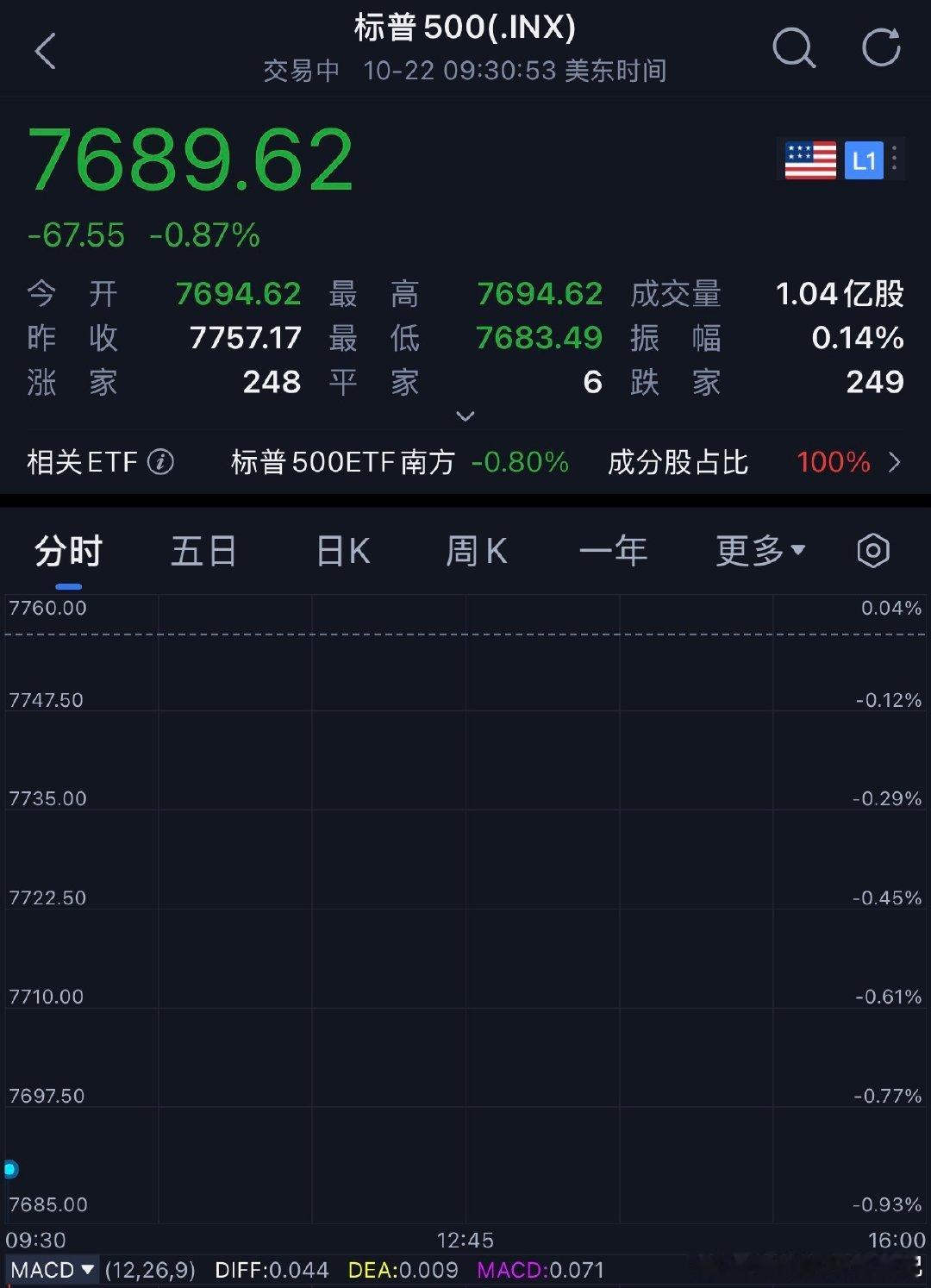Tap the 7760.00 axis label
This screenshot has width=931, height=1288.
[47, 608]
